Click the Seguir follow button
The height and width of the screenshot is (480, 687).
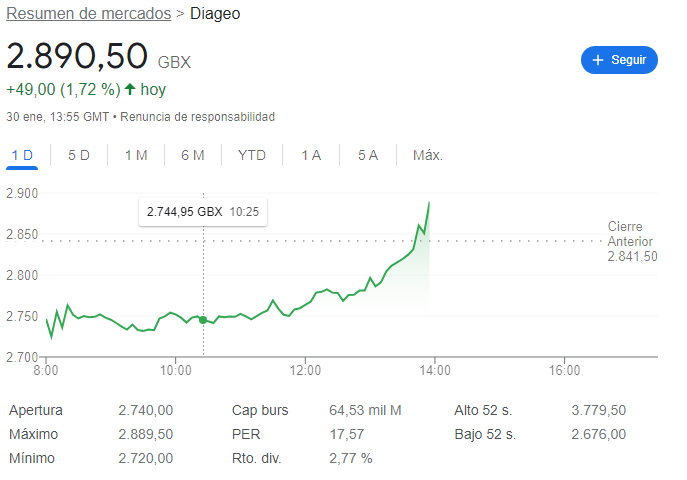click(619, 60)
